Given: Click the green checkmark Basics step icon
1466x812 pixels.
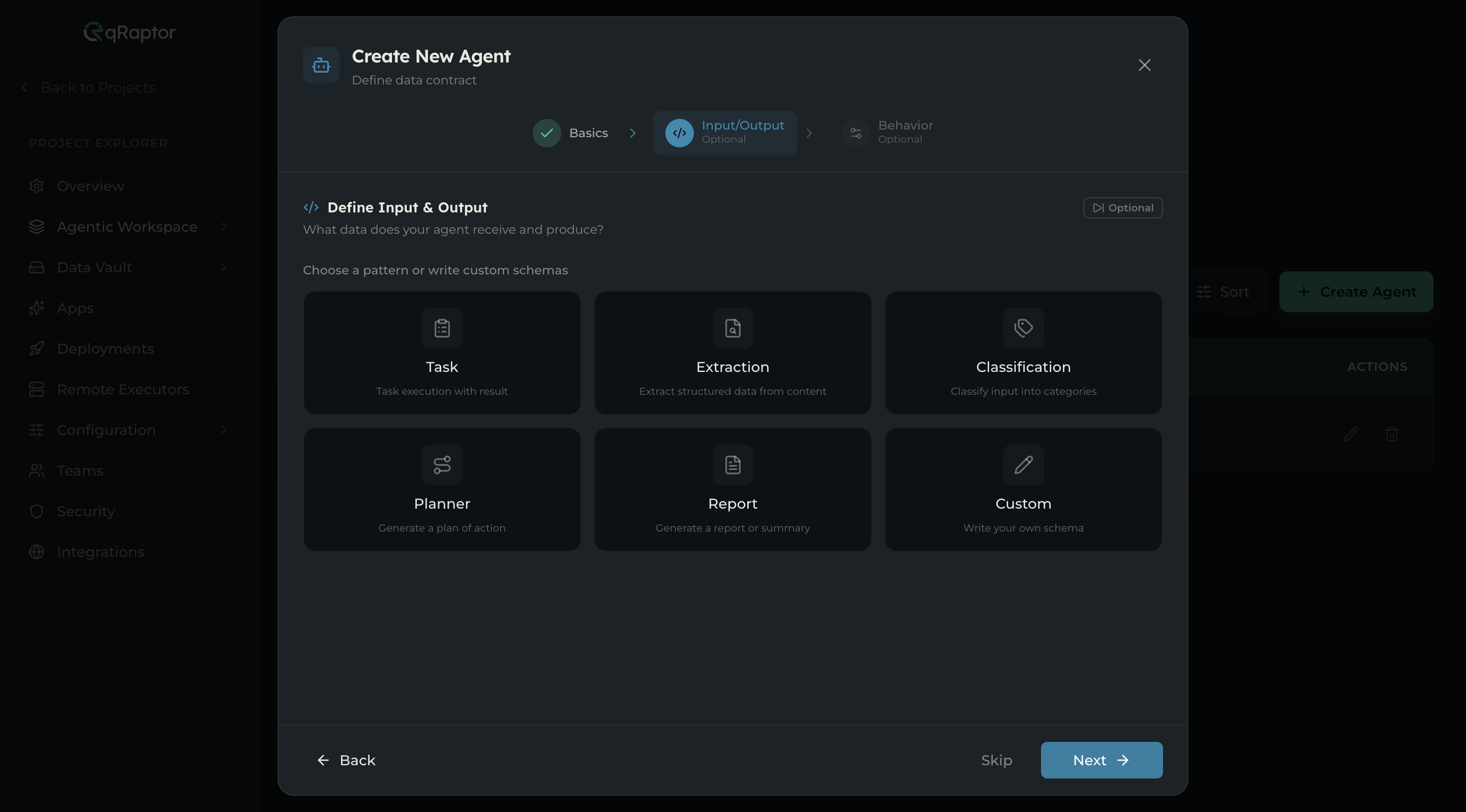Looking at the screenshot, I should coord(546,133).
